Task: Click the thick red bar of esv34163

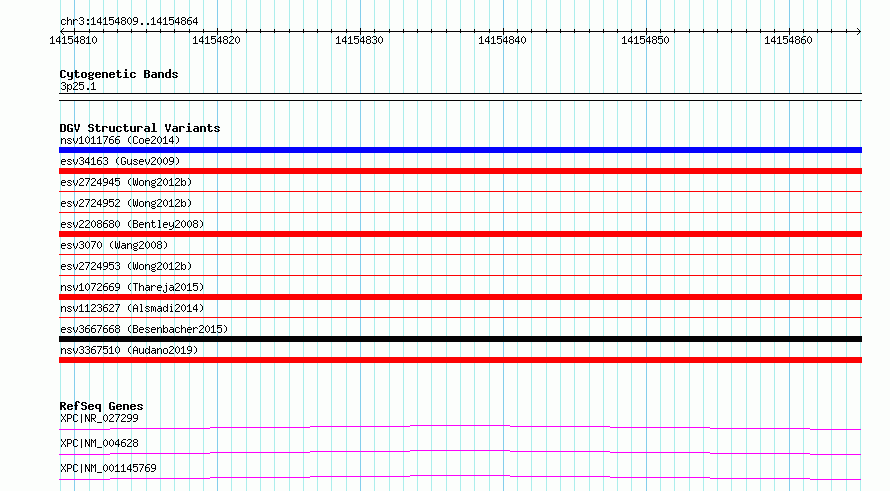Action: (x=460, y=171)
